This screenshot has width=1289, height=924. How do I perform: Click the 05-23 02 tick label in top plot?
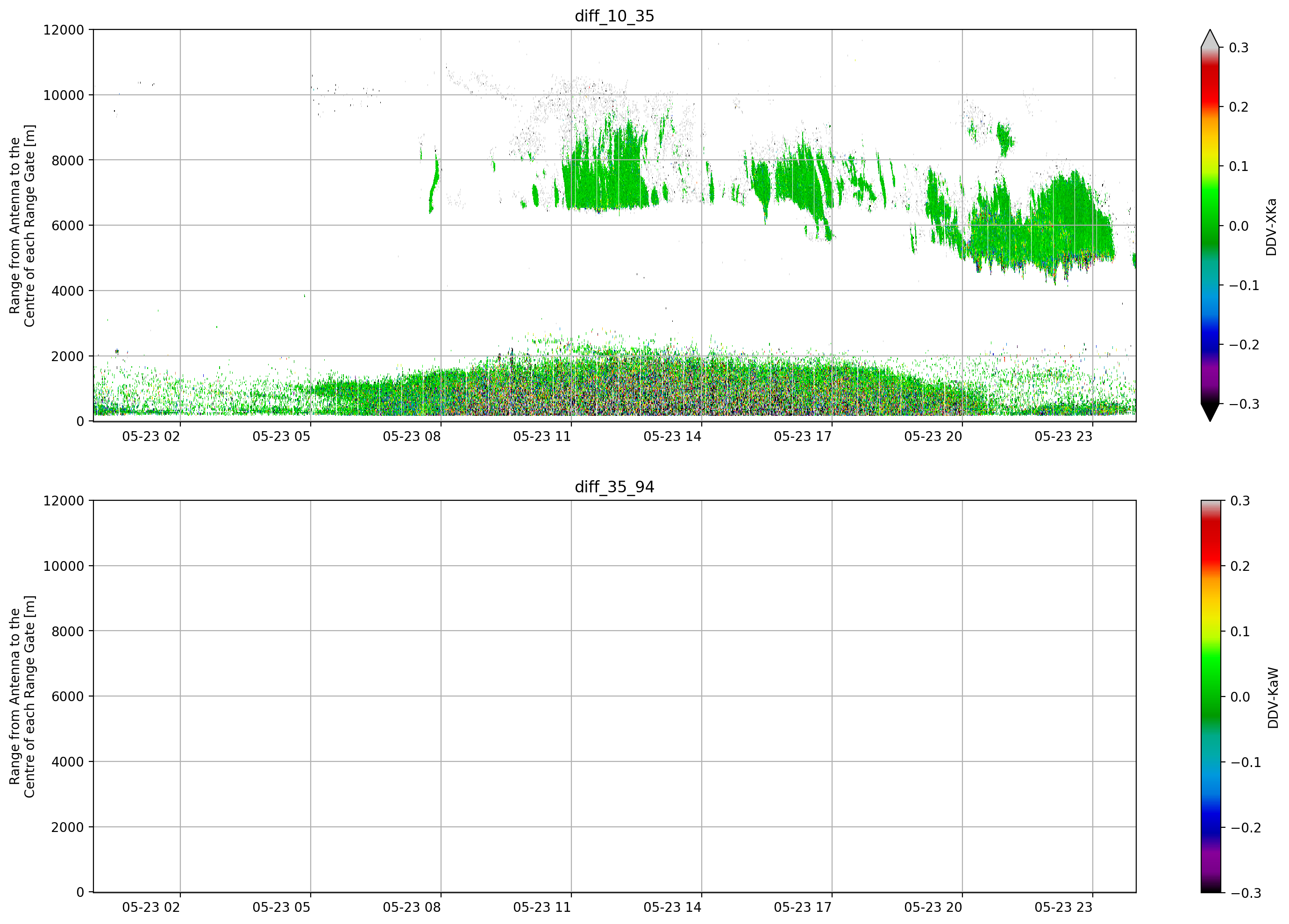click(150, 436)
